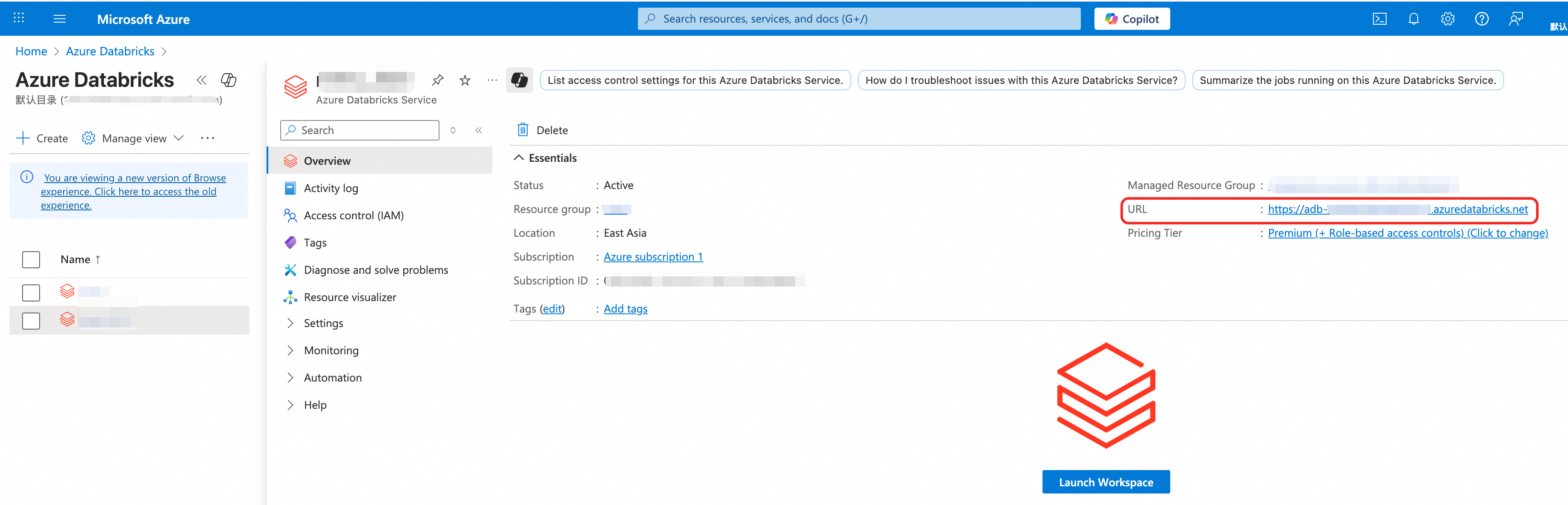1568x505 pixels.
Task: Open Cloud Shell terminal icon
Action: click(1379, 19)
